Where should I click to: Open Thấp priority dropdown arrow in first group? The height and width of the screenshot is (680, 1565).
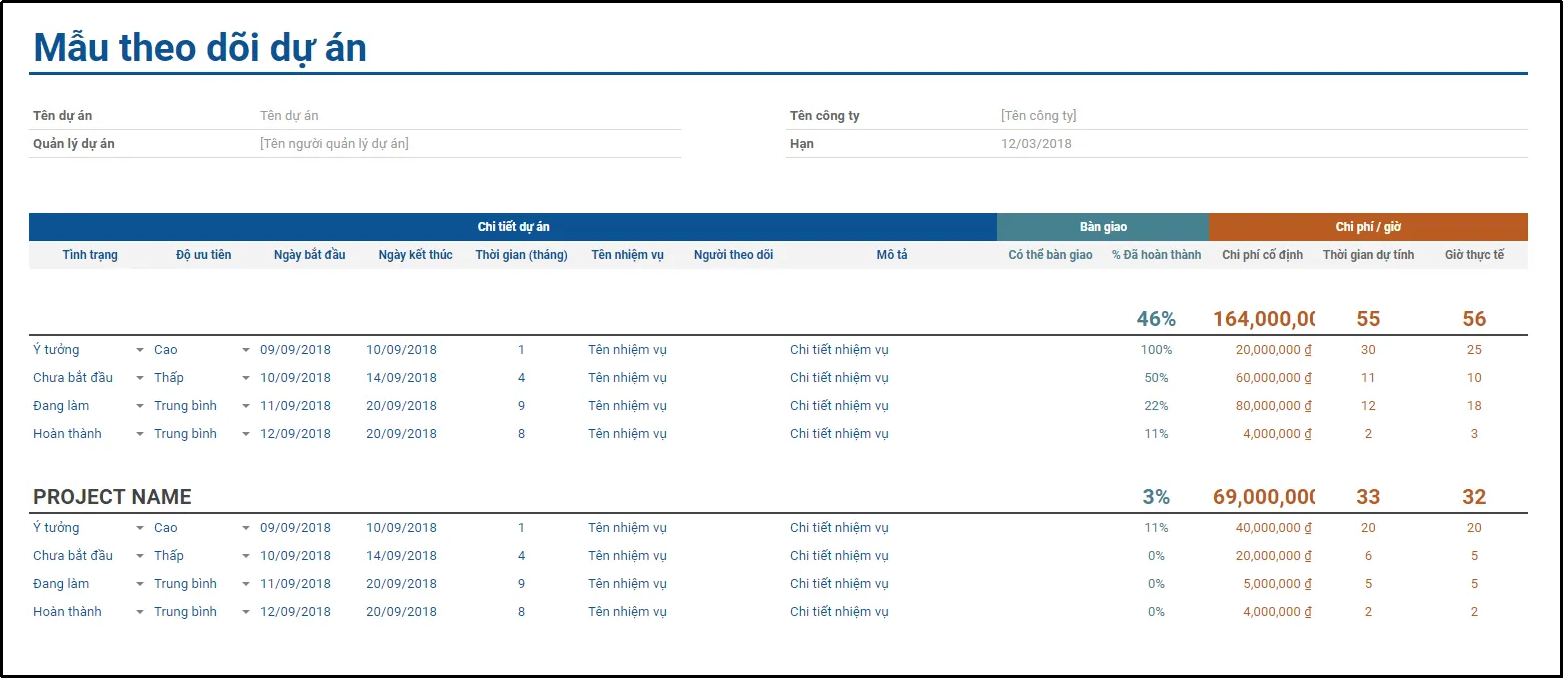coord(246,378)
